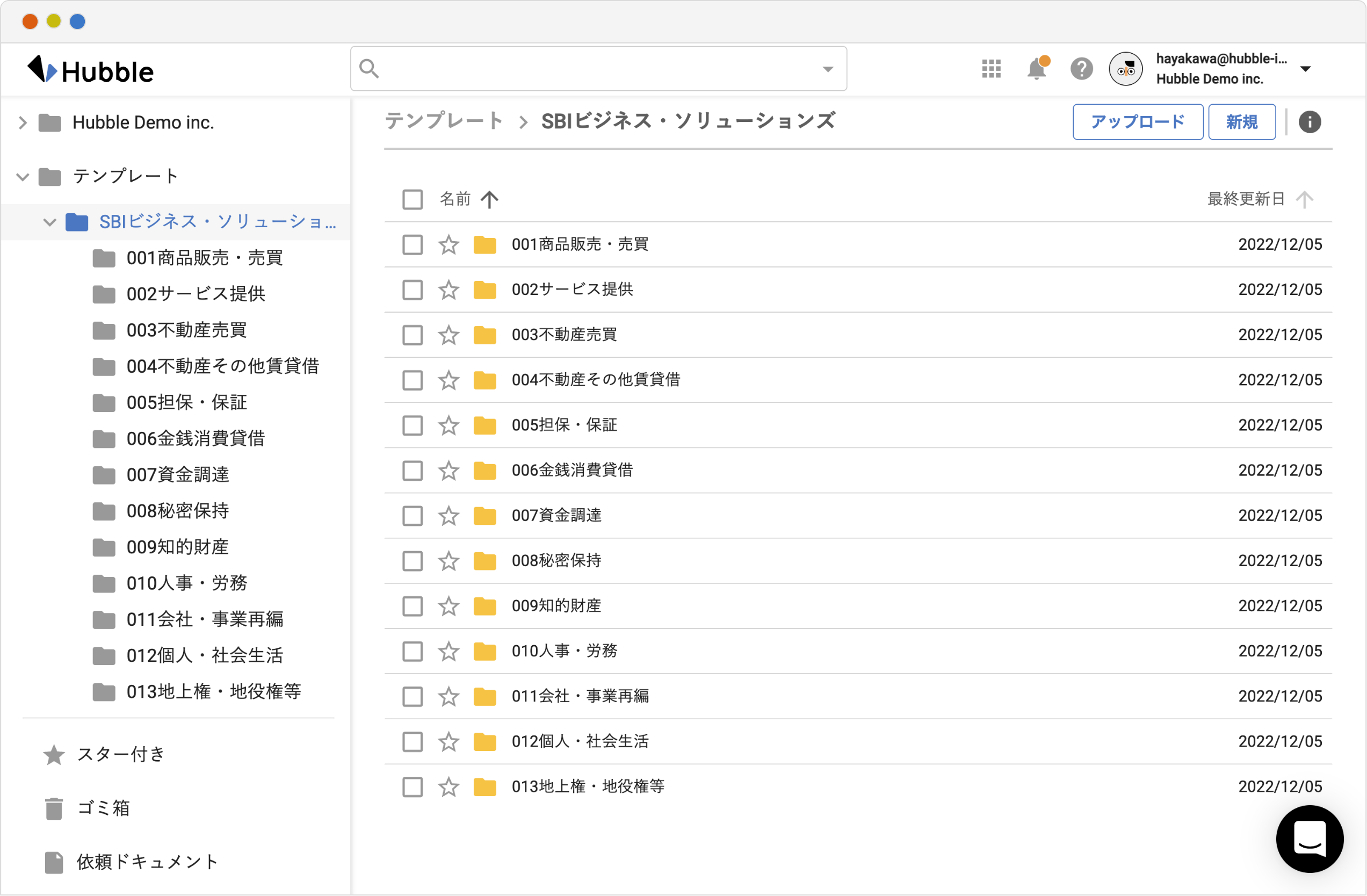Viewport: 1367px width, 896px height.
Task: Open 005担保・保証 in sidebar tree
Action: (x=187, y=403)
